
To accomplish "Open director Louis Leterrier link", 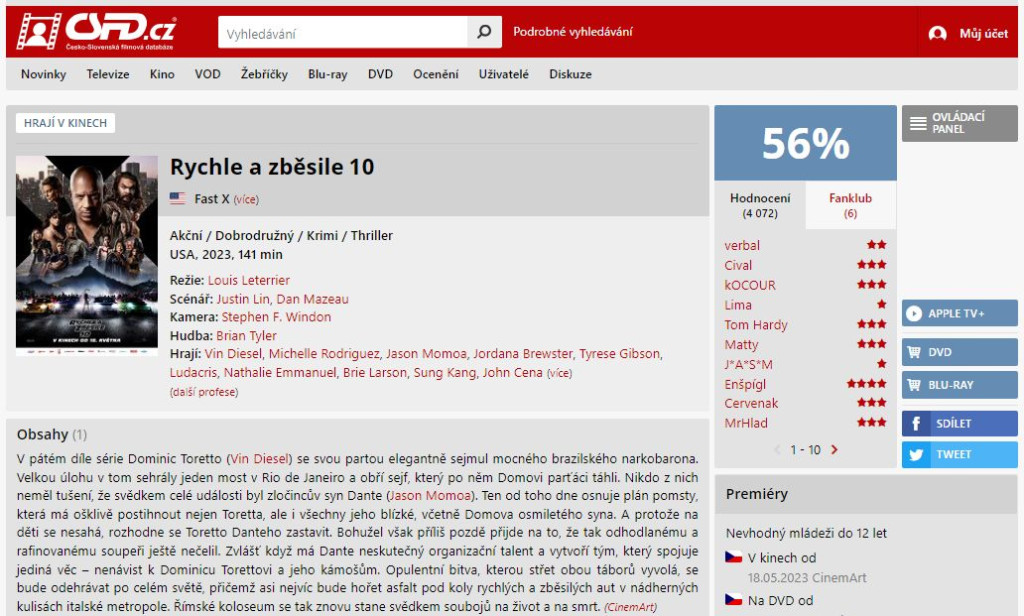I will (x=249, y=280).
